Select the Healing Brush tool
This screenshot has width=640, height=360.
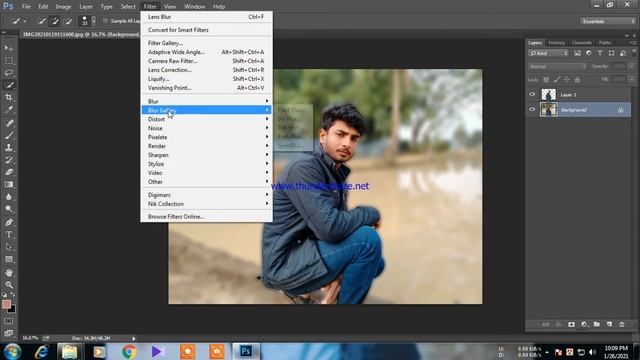[9, 123]
